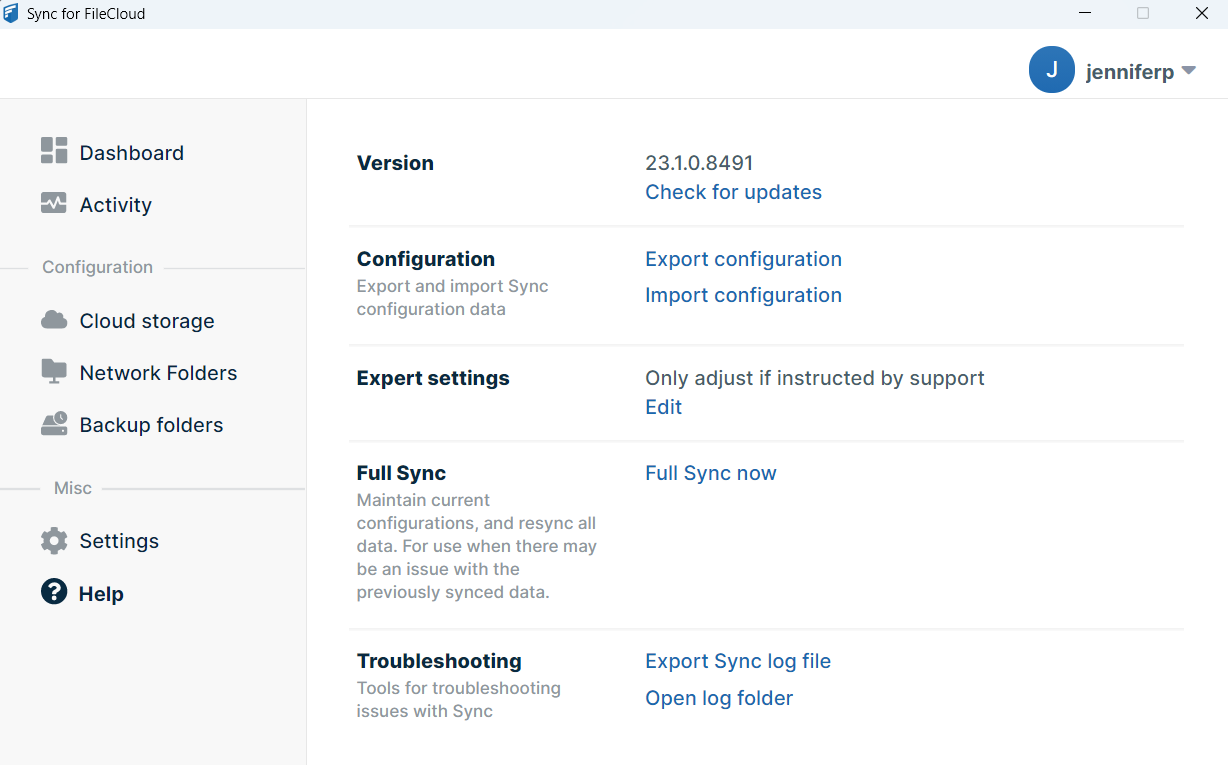This screenshot has height=765, width=1228.
Task: Click the Activity pulse icon
Action: coord(54,203)
